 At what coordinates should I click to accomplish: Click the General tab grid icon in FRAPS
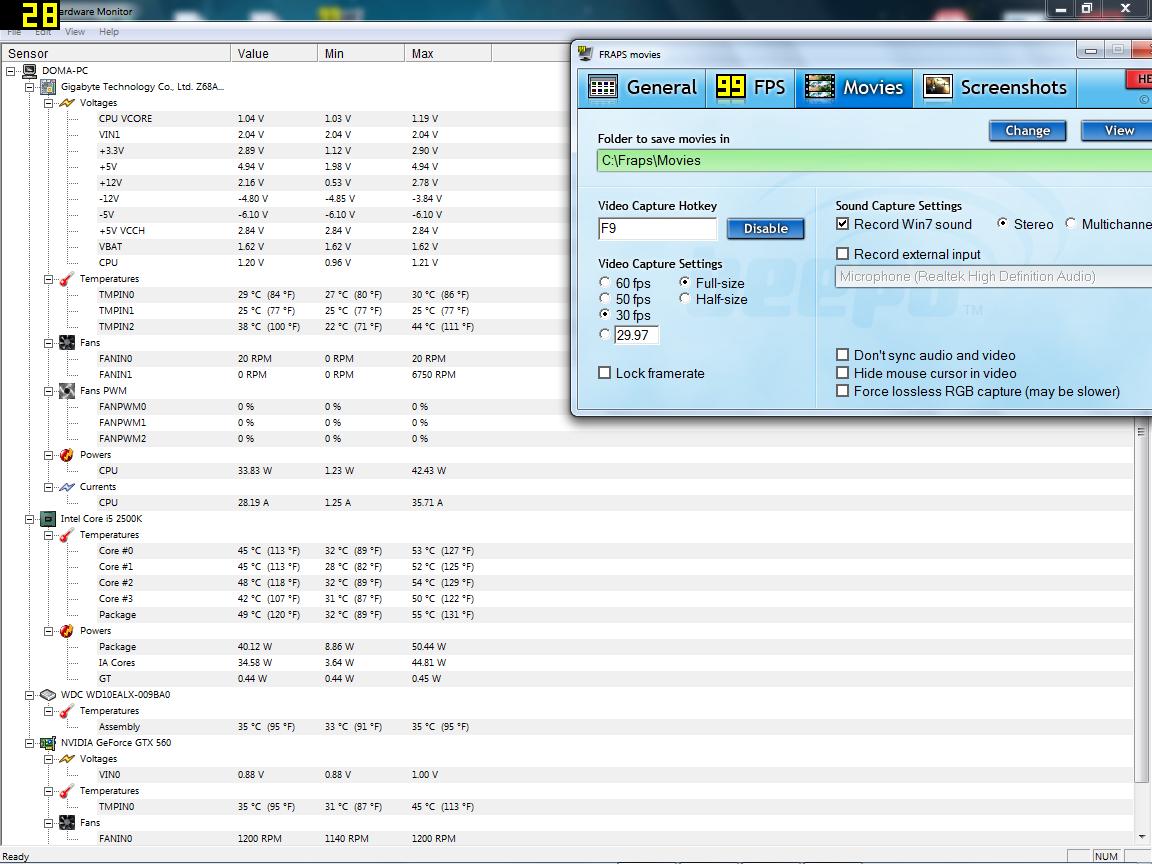[602, 87]
